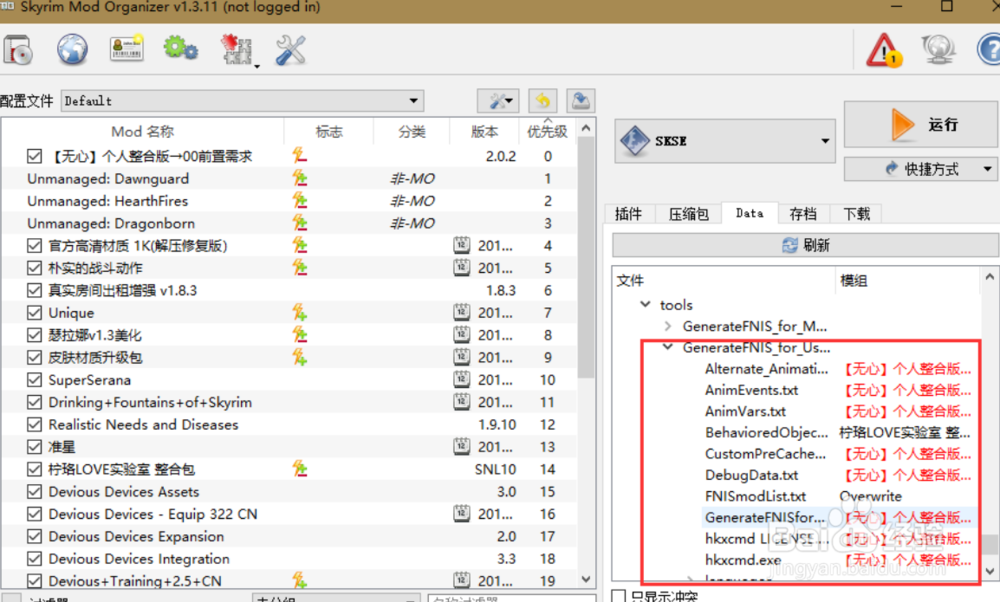Click the flag icon for Devious+Training+2.5+CN
This screenshot has width=1000, height=602.
300,580
